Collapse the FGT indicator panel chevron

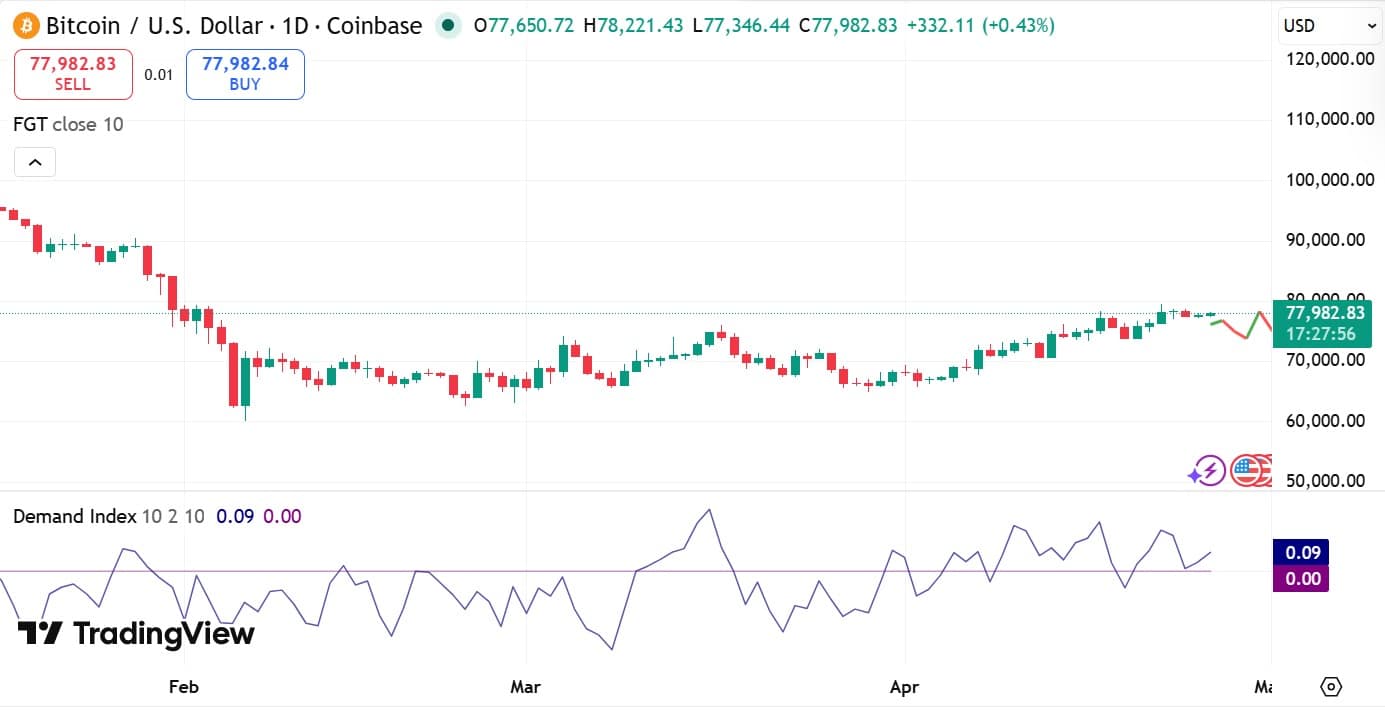[34, 161]
